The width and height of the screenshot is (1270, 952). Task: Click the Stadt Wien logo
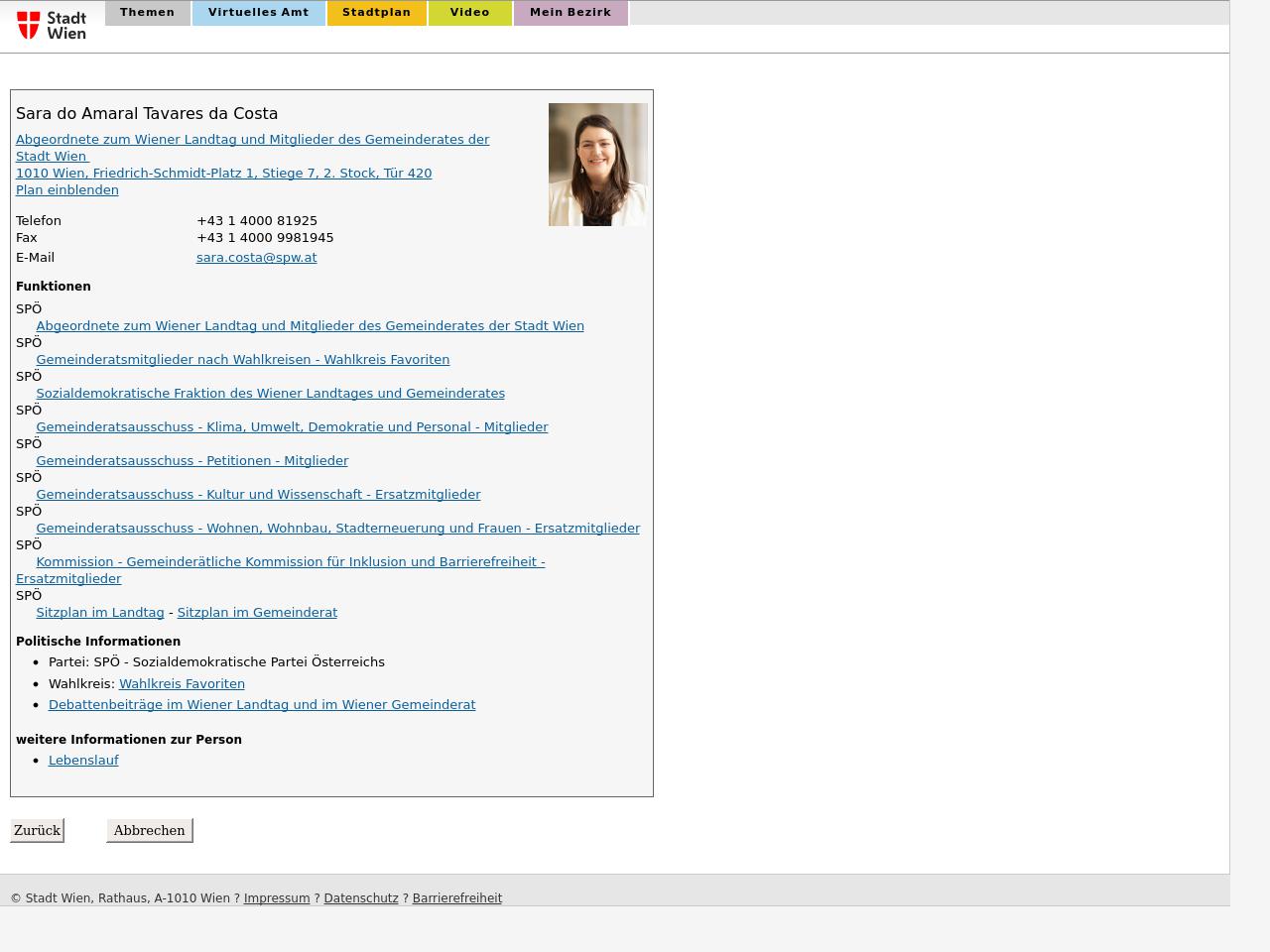click(52, 25)
